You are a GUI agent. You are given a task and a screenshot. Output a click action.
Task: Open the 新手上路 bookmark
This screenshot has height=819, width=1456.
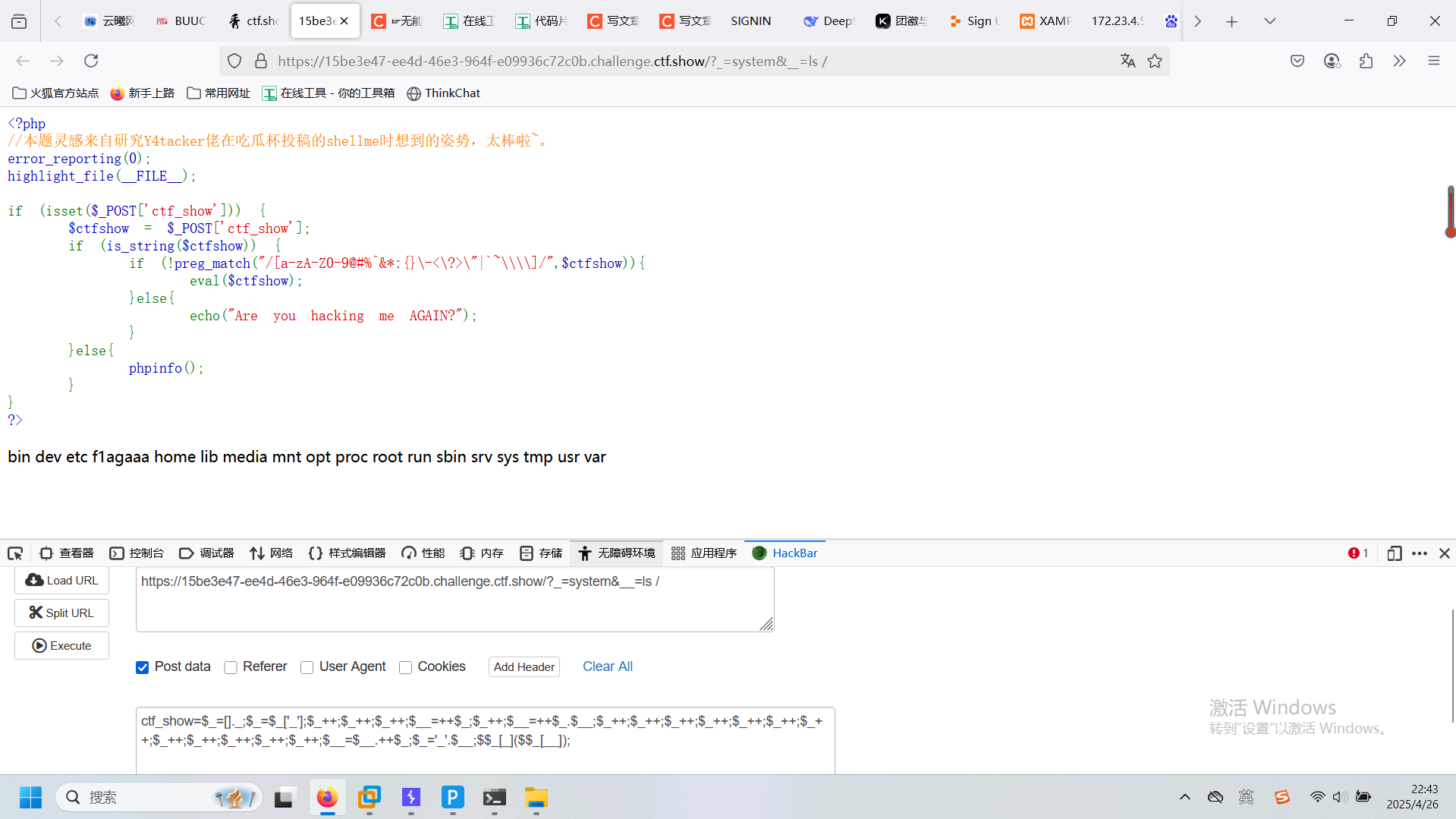click(x=143, y=93)
